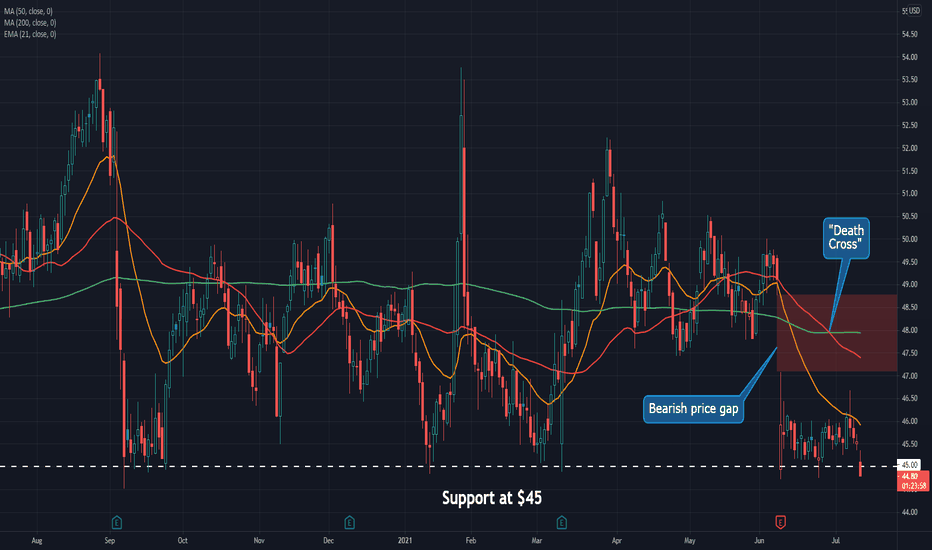Screen dimensions: 932x550
Task: Click the 44.00 price axis label
Action: 909,512
